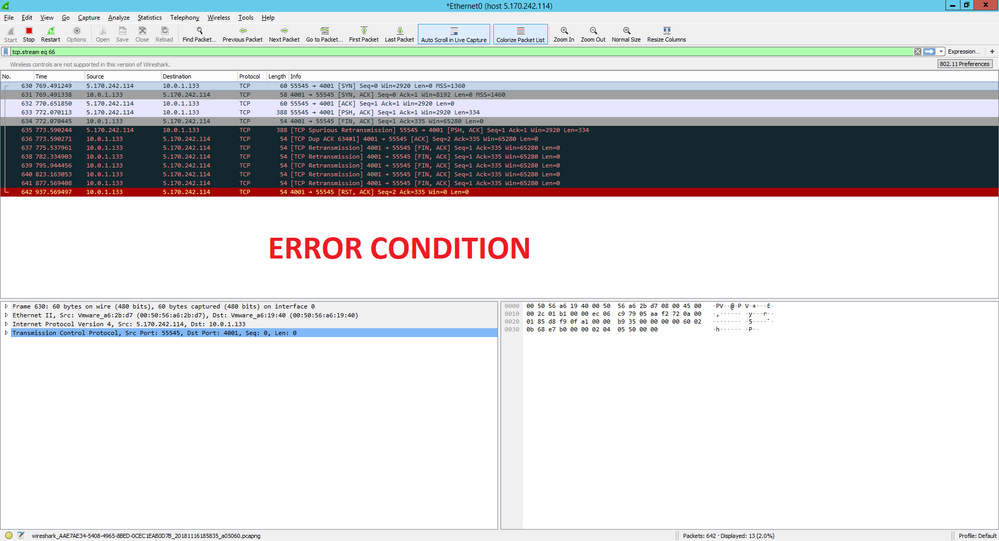Open the Capture menu
The width and height of the screenshot is (999, 541).
pyautogui.click(x=89, y=18)
